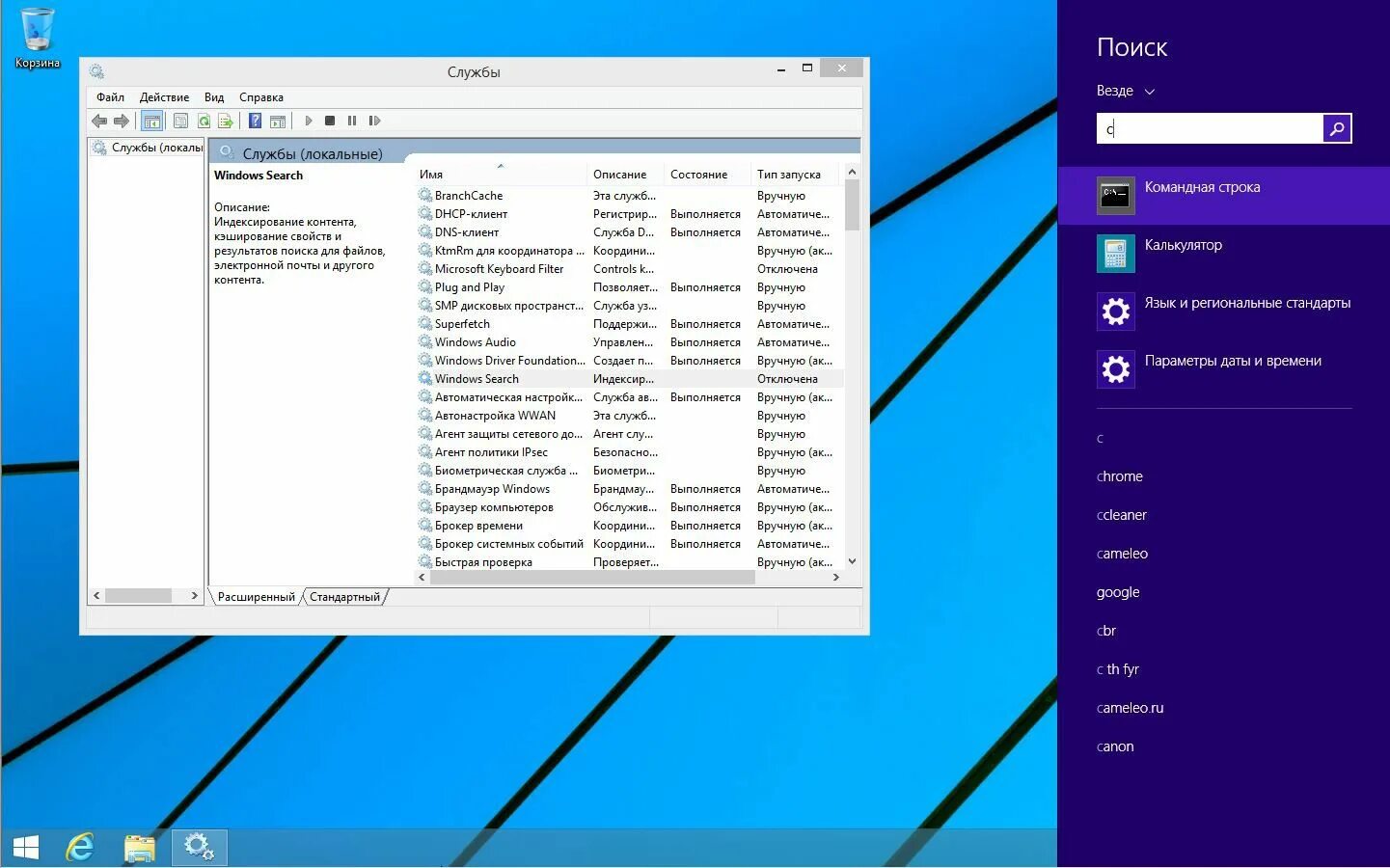Image resolution: width=1390 pixels, height=868 pixels.
Task: Click the scroll up arrow of services list
Action: [x=852, y=172]
